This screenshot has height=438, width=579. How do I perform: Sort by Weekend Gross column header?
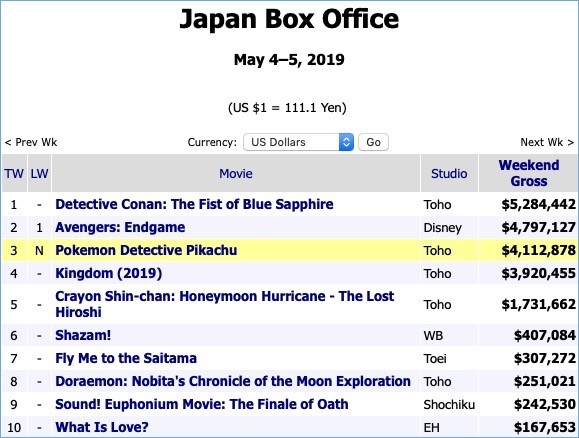(x=529, y=173)
